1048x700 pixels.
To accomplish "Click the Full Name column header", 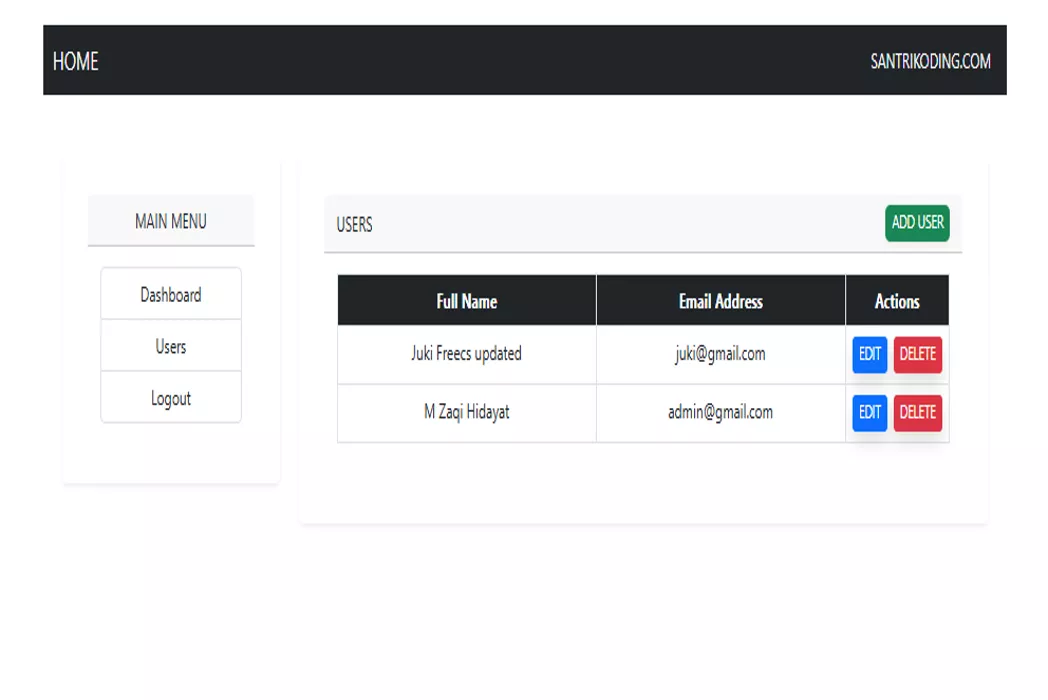I will coord(467,301).
